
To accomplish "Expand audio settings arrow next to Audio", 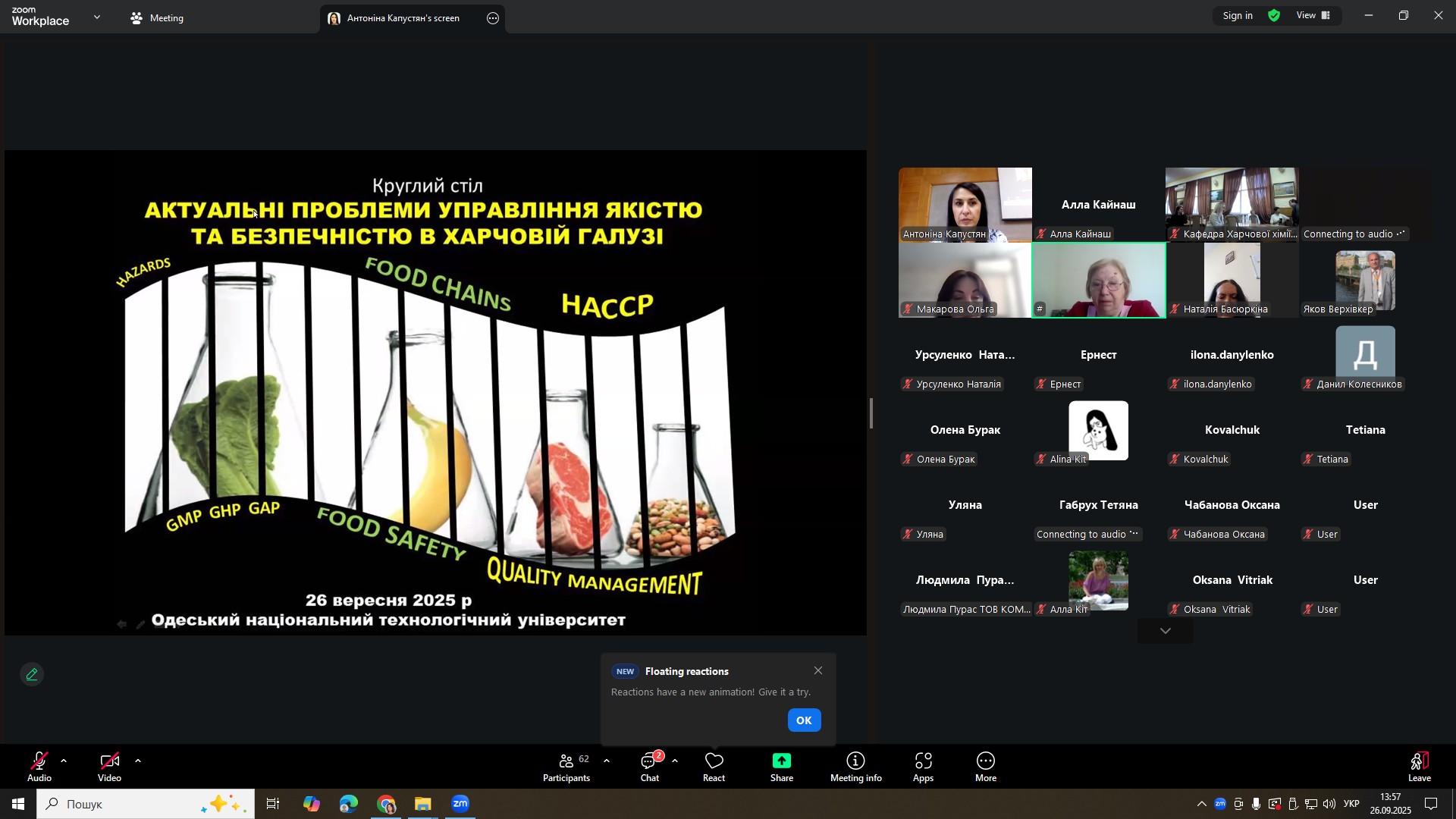I will pos(64,761).
